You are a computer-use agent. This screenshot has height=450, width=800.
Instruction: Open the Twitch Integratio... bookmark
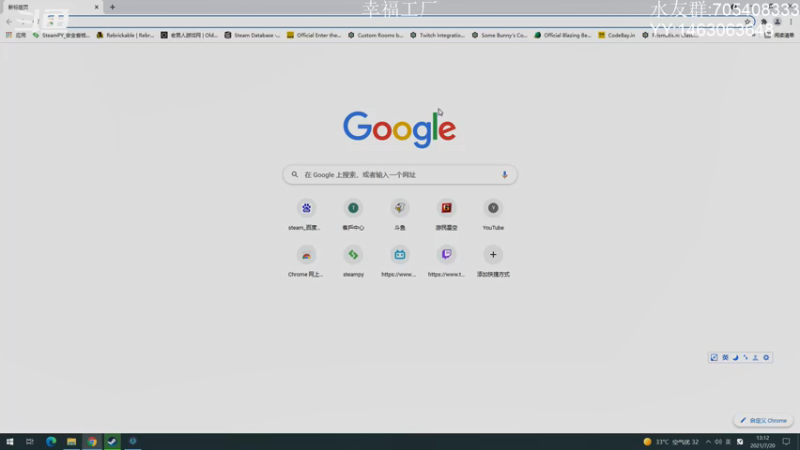tap(438, 35)
